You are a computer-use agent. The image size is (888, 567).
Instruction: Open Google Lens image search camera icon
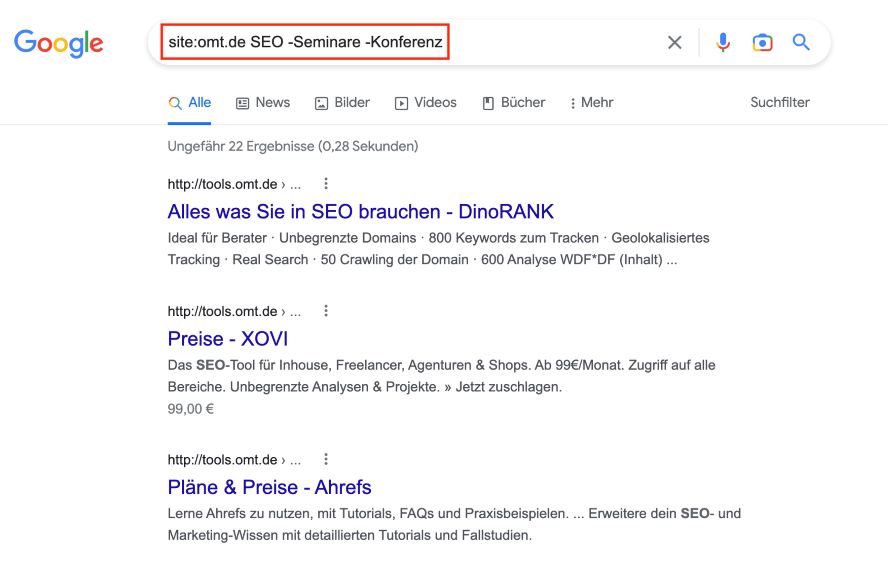tap(762, 42)
